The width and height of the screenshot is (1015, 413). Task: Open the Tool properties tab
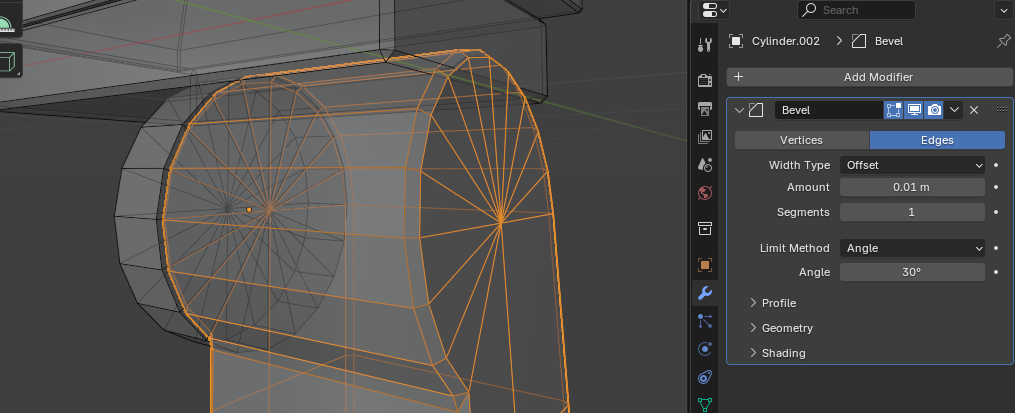(x=705, y=45)
